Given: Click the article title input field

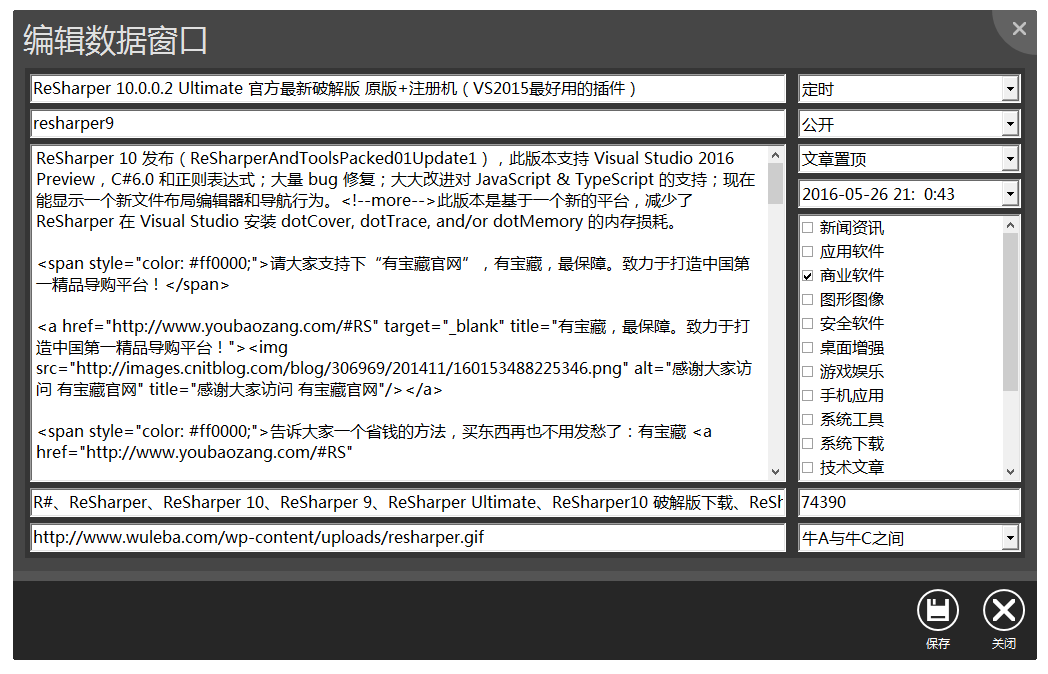Looking at the screenshot, I should pyautogui.click(x=408, y=88).
